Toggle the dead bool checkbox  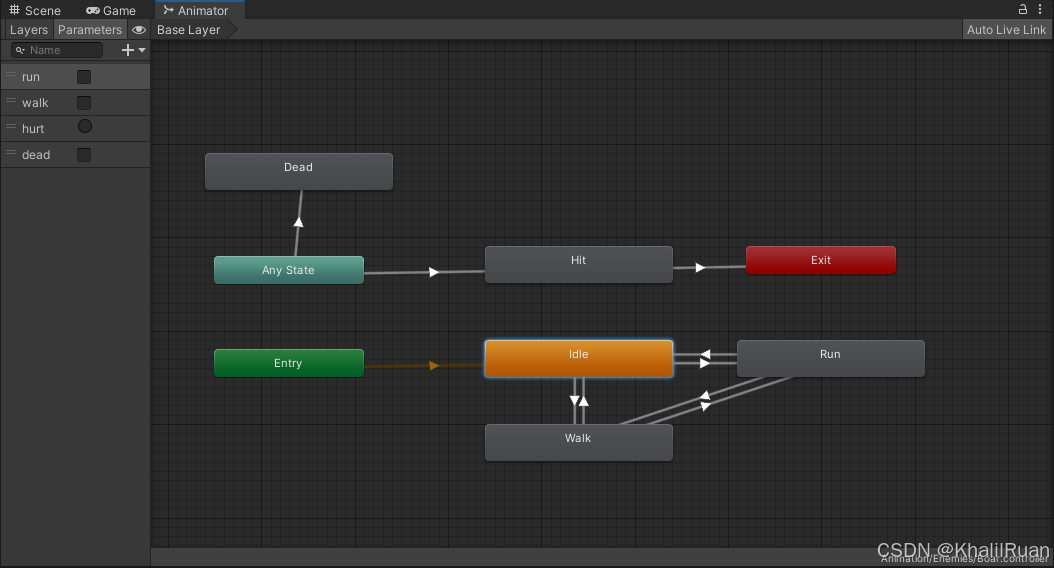(x=84, y=155)
